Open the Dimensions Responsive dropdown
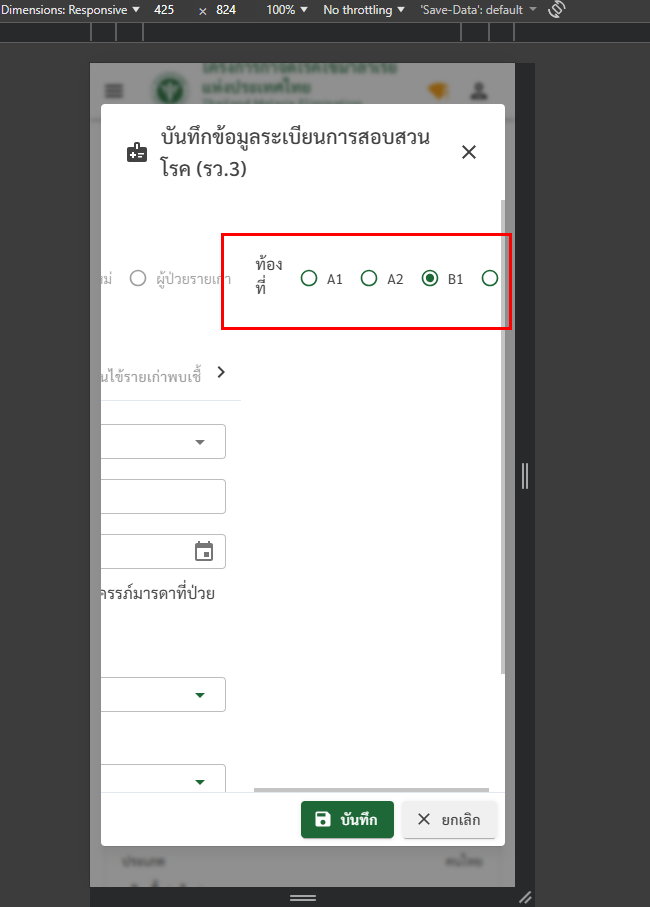The width and height of the screenshot is (650, 907). click(x=70, y=9)
